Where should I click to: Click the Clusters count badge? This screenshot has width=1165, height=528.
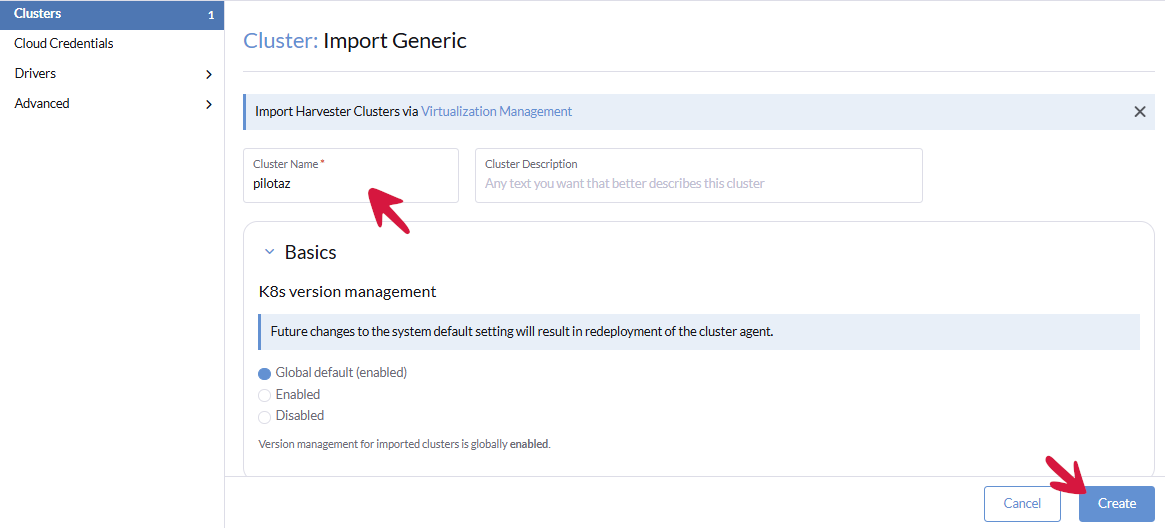[x=210, y=15]
